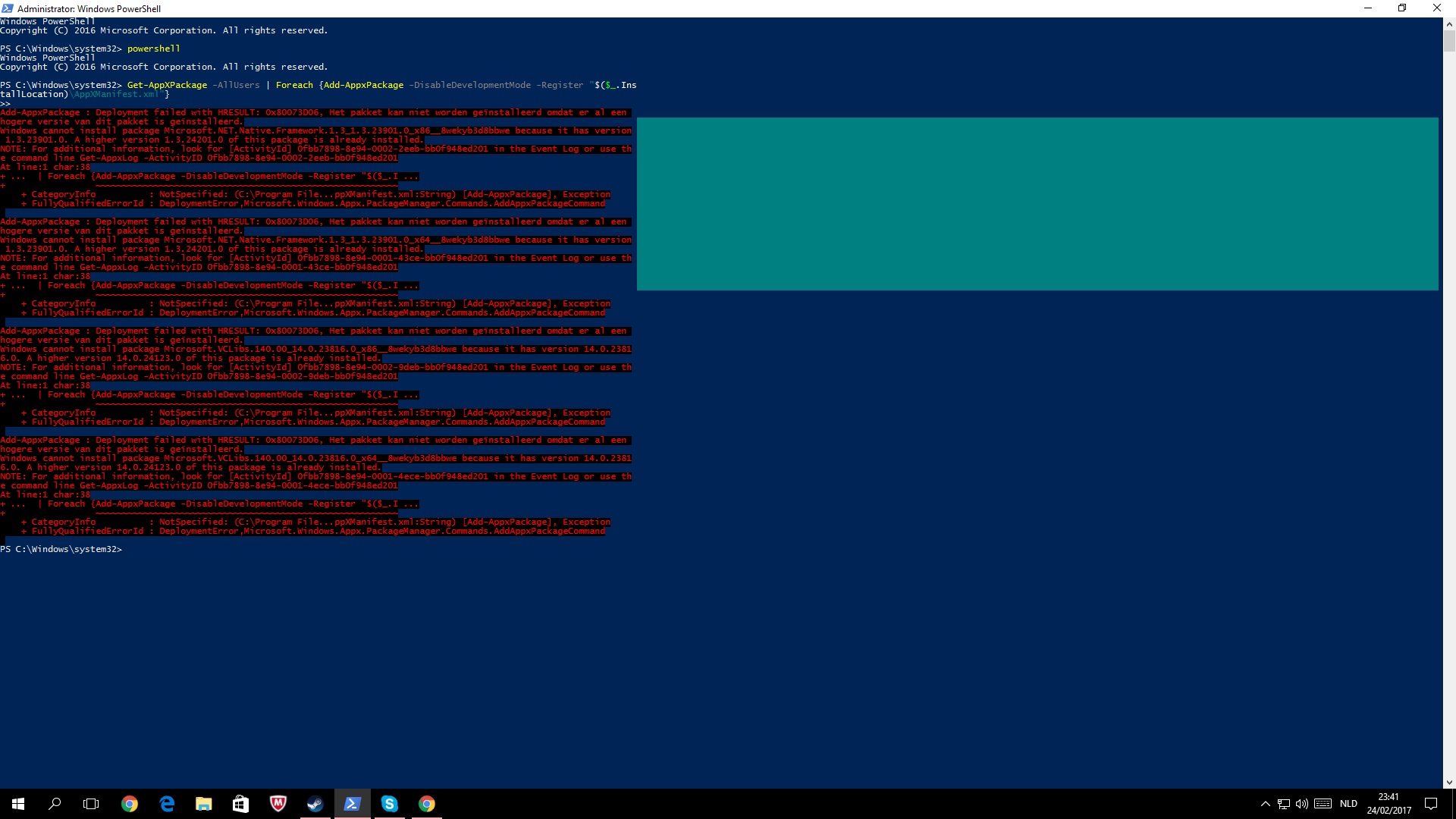This screenshot has height=819, width=1456.
Task: Expand hidden system tray icons chevron
Action: pyautogui.click(x=1265, y=804)
